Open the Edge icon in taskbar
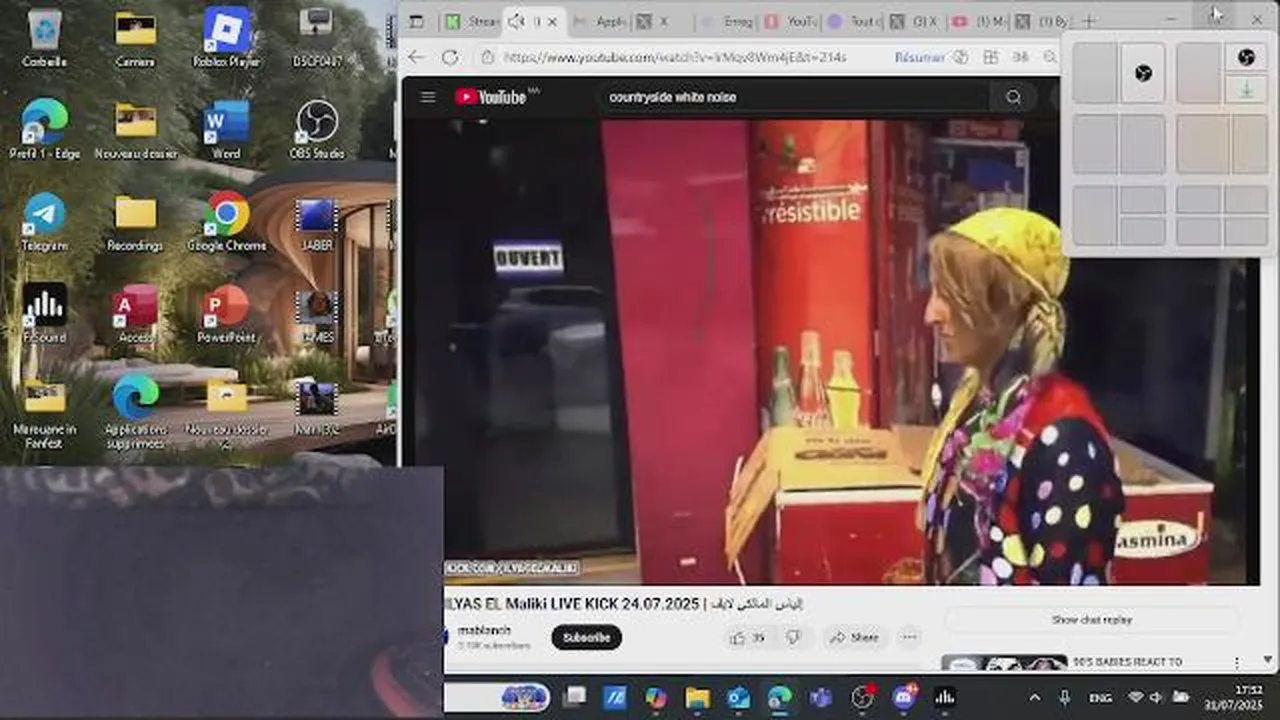This screenshot has height=720, width=1280. (x=780, y=697)
